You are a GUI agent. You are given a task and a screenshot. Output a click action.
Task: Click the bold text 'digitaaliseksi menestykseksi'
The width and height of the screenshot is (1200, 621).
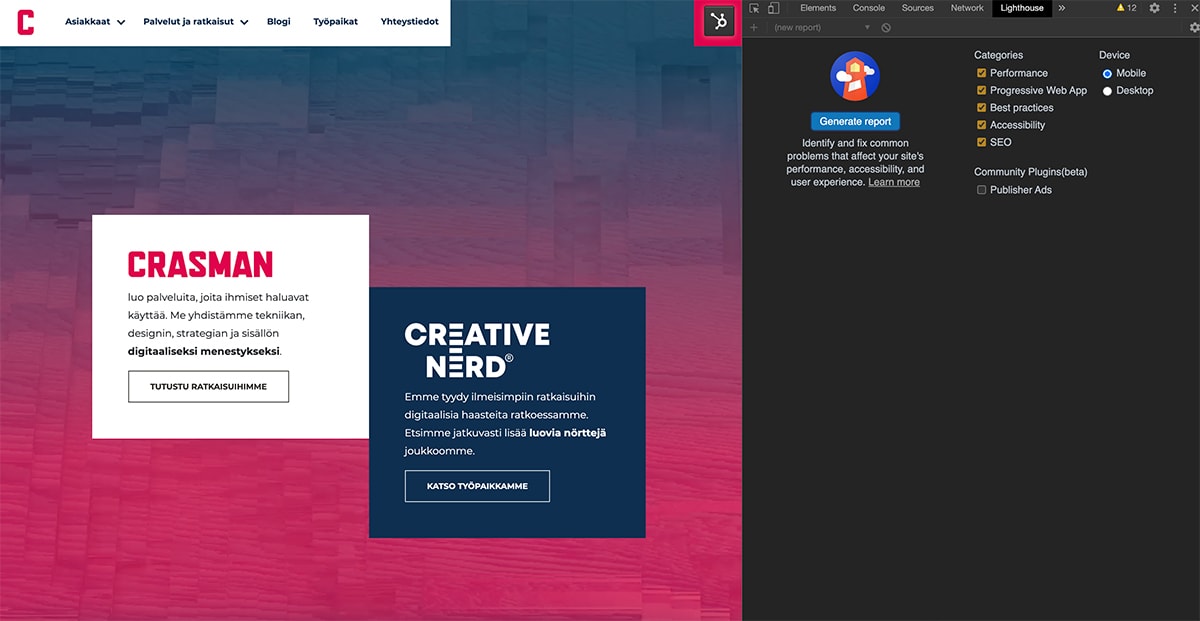[x=204, y=352]
